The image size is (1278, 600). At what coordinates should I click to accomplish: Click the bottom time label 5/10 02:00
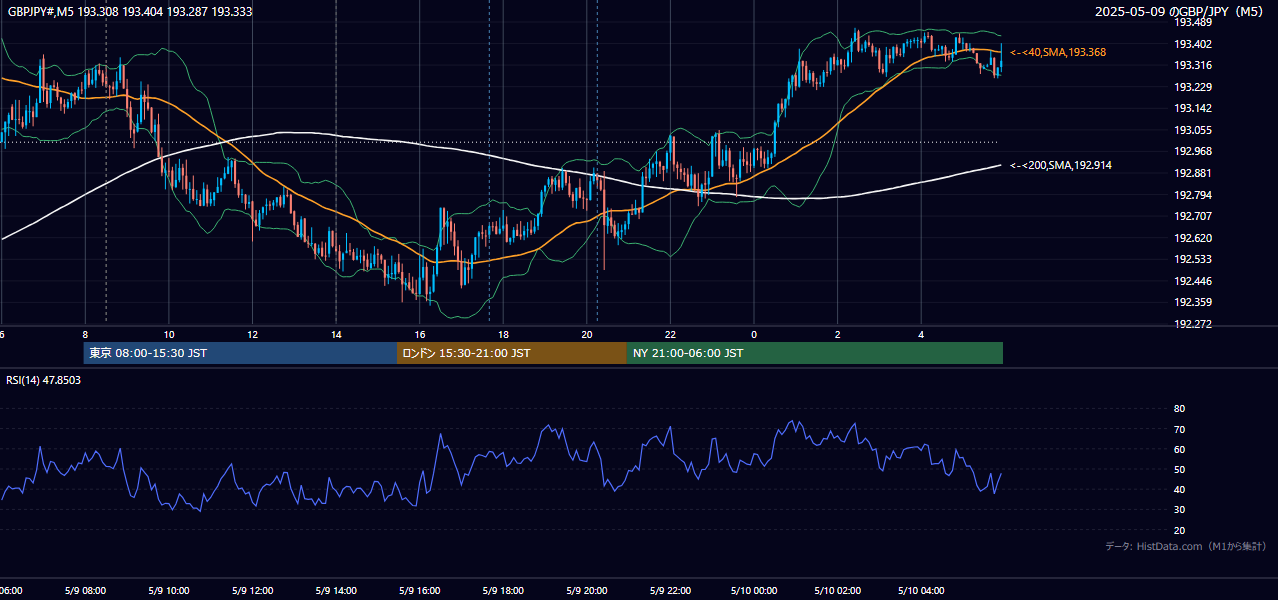[x=837, y=591]
